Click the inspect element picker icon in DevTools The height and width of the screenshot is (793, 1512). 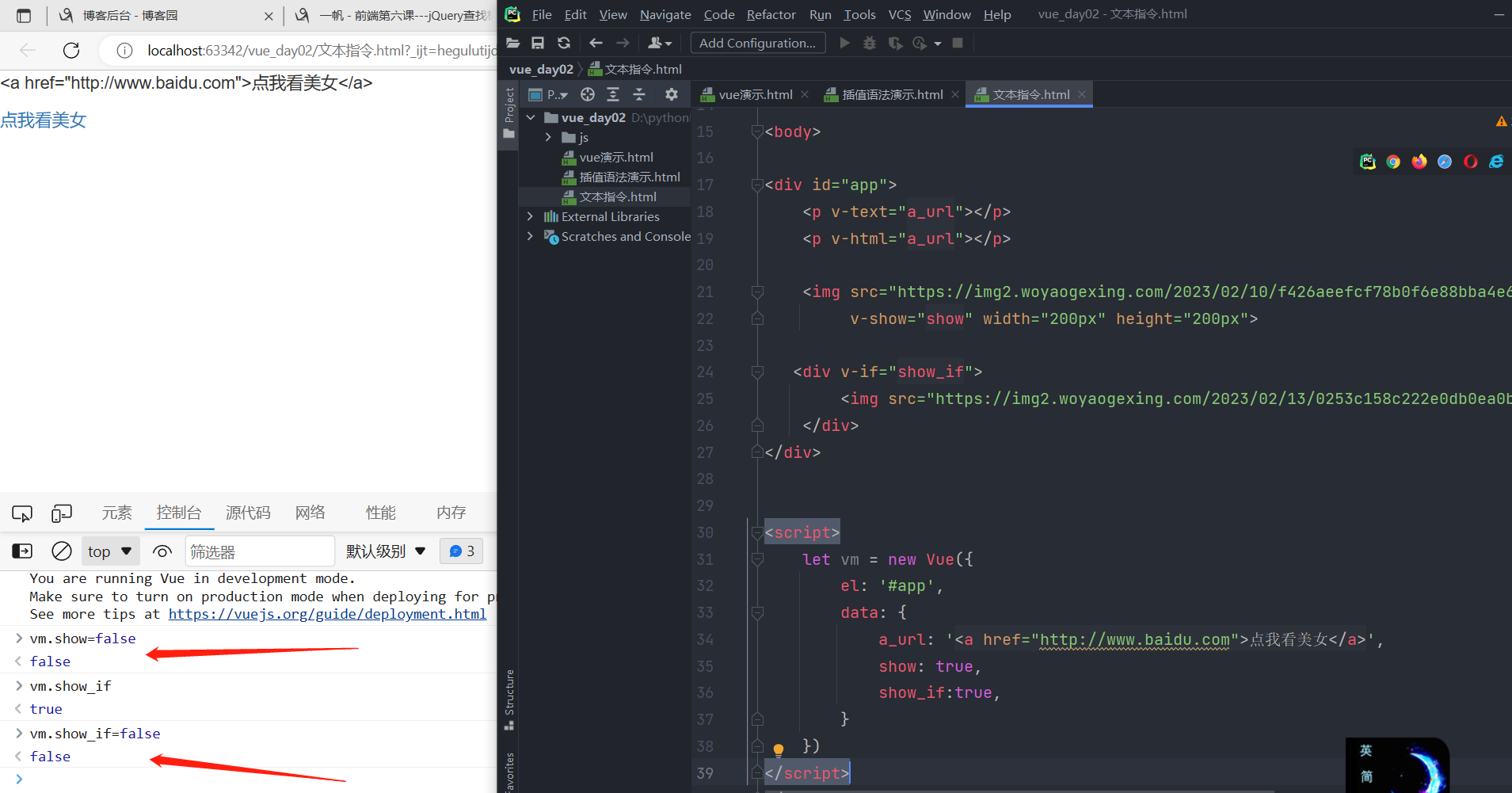coord(22,513)
